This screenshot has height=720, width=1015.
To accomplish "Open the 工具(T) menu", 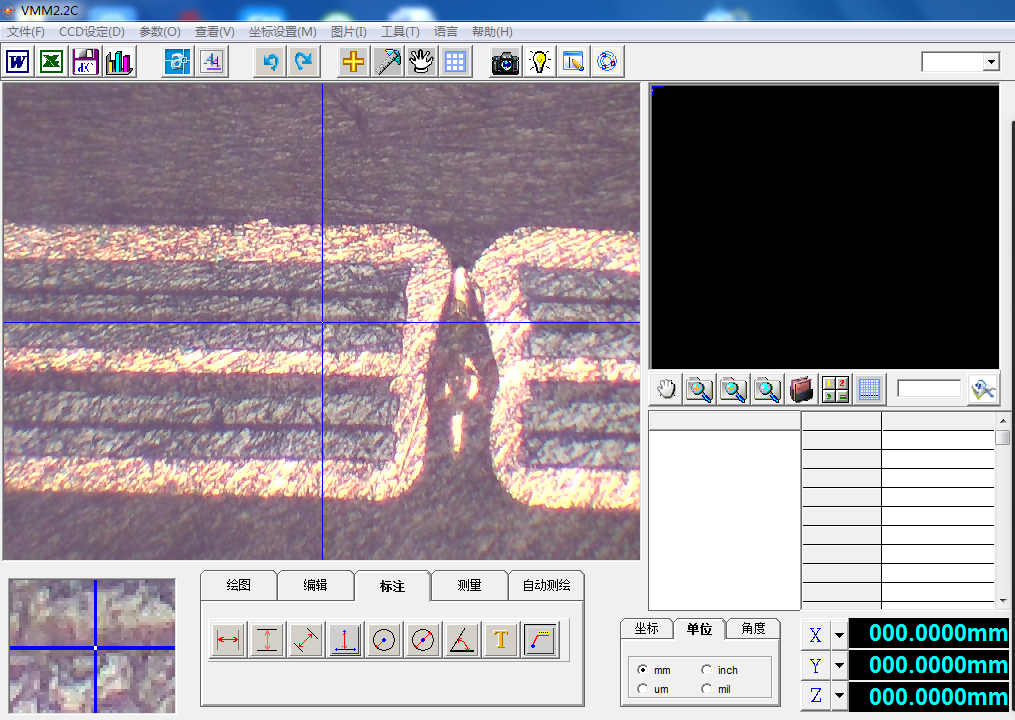I will click(x=400, y=32).
